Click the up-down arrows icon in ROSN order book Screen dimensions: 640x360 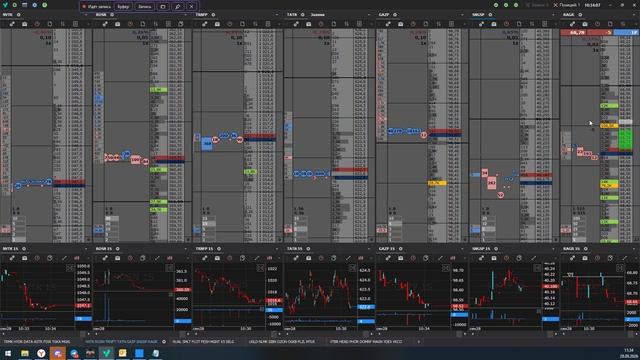pyautogui.click(x=155, y=24)
